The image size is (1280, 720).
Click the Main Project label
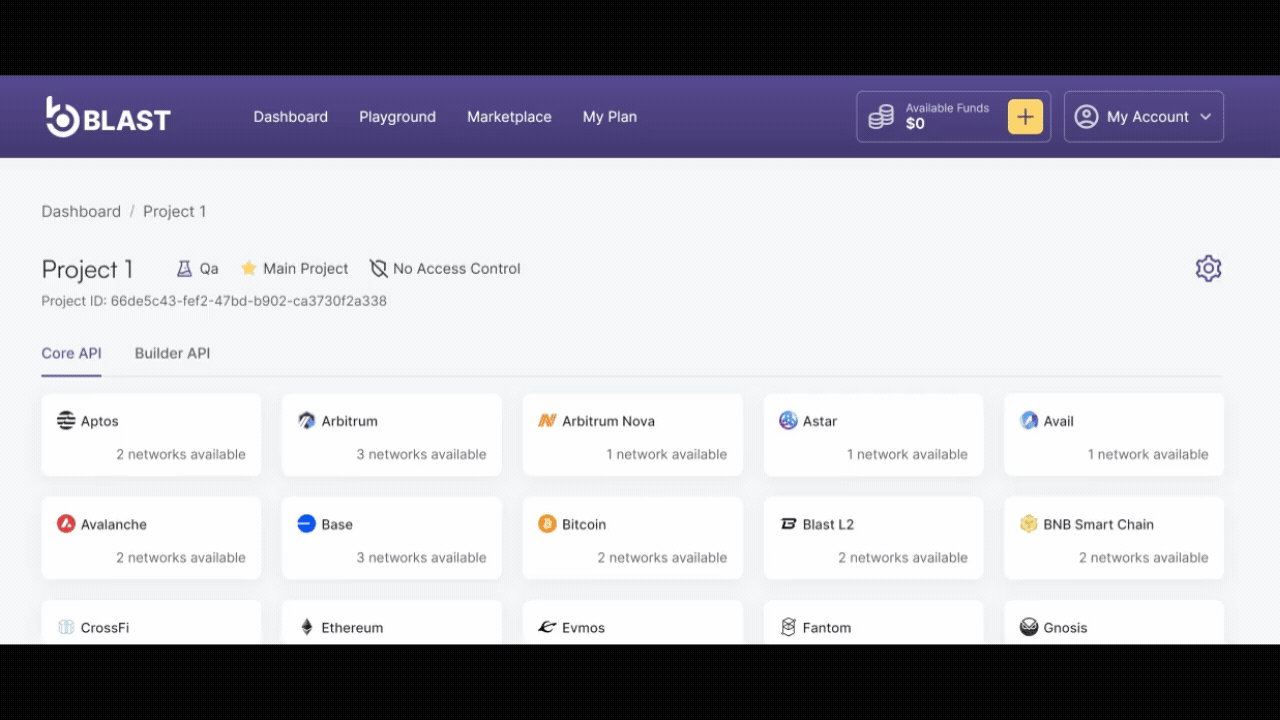click(305, 268)
